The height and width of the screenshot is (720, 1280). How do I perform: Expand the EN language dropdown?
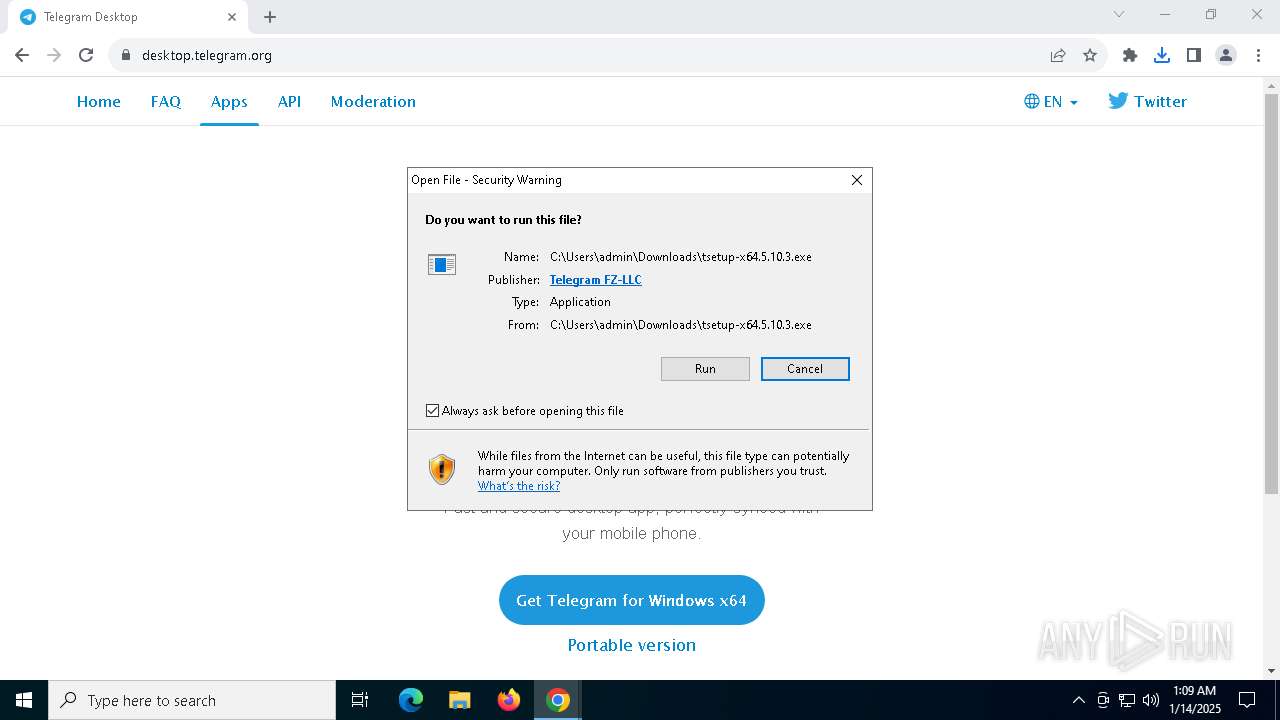1051,101
